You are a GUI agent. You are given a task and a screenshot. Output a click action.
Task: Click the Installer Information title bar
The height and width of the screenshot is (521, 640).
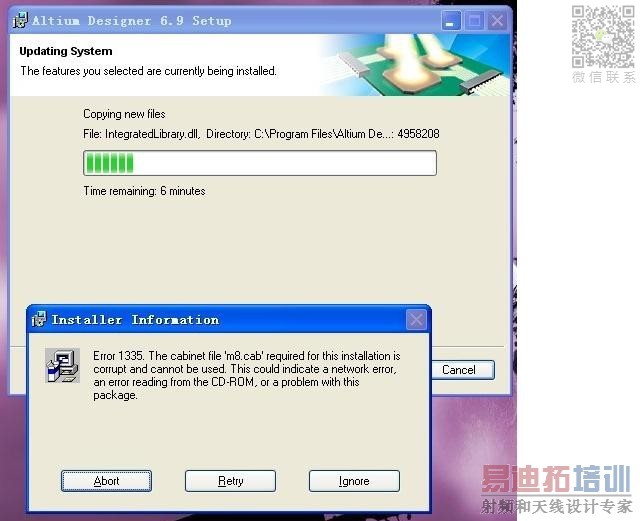[x=229, y=320]
